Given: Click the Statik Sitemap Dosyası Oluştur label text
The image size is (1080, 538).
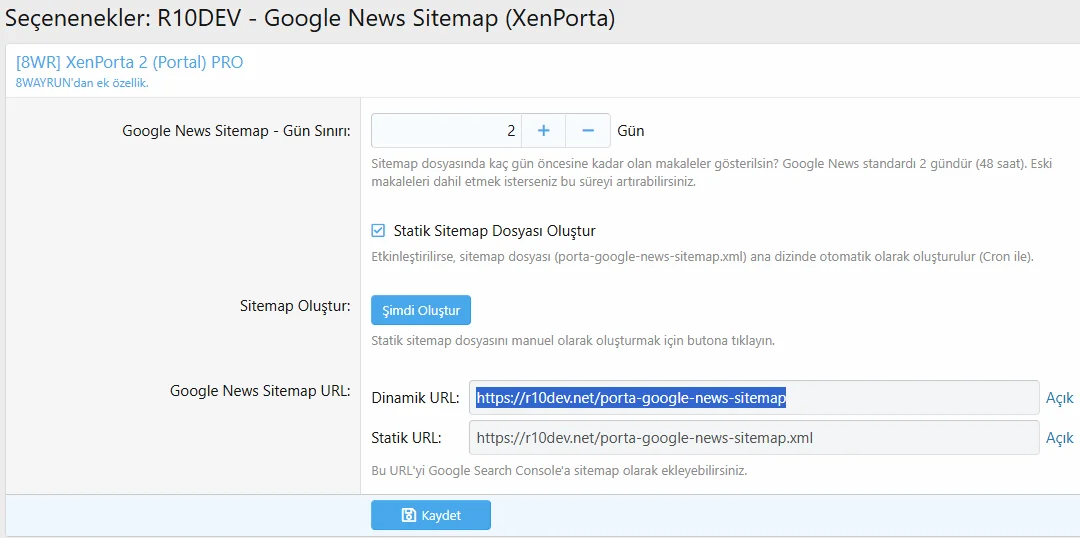Looking at the screenshot, I should tap(494, 231).
